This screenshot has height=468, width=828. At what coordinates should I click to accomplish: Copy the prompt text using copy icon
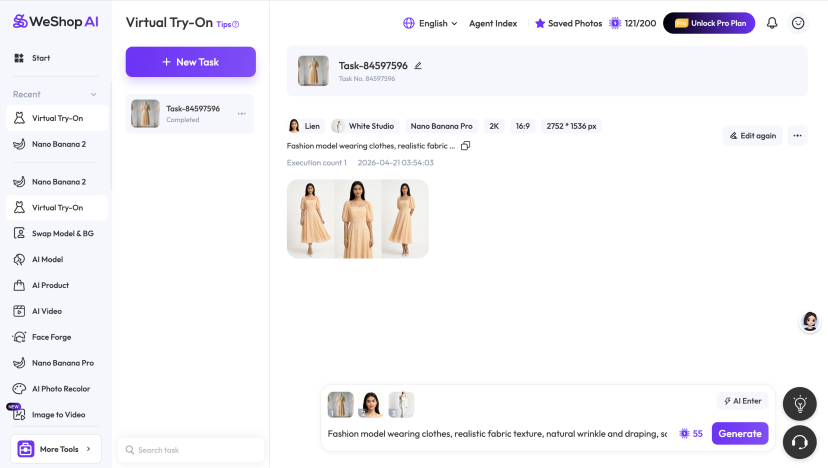[x=465, y=146]
